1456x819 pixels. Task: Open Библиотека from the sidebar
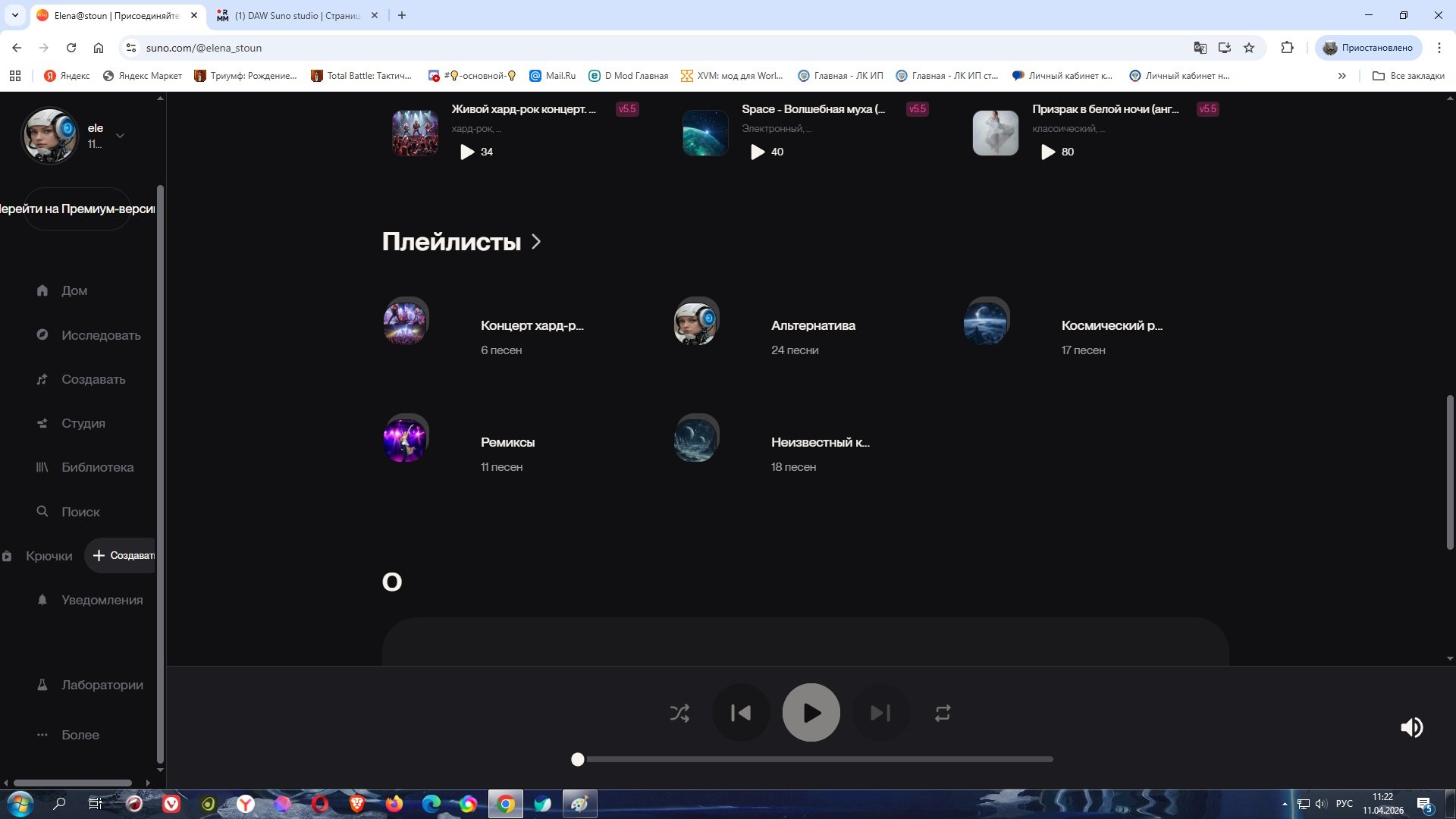tap(97, 467)
